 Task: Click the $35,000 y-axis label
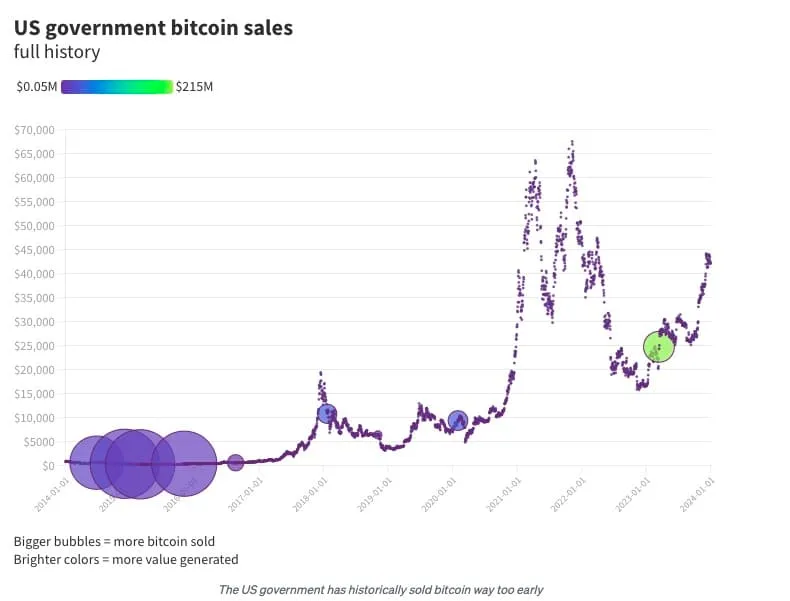(x=34, y=298)
